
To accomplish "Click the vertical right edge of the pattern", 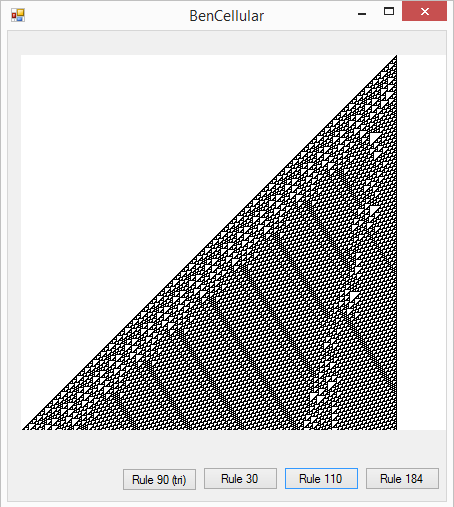I will tap(396, 242).
